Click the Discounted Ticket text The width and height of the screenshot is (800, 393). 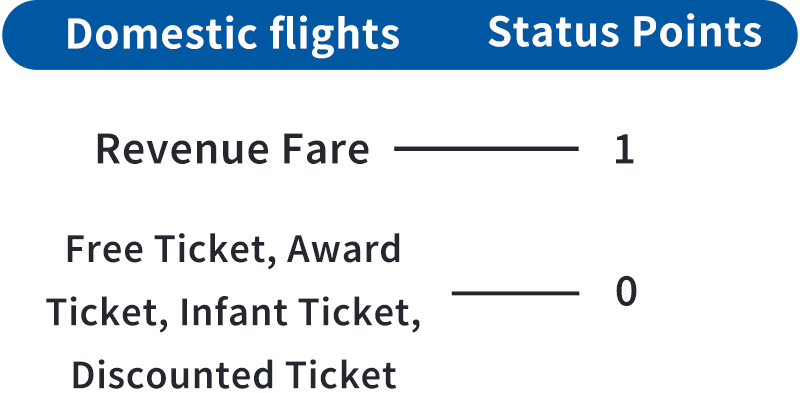[234, 375]
